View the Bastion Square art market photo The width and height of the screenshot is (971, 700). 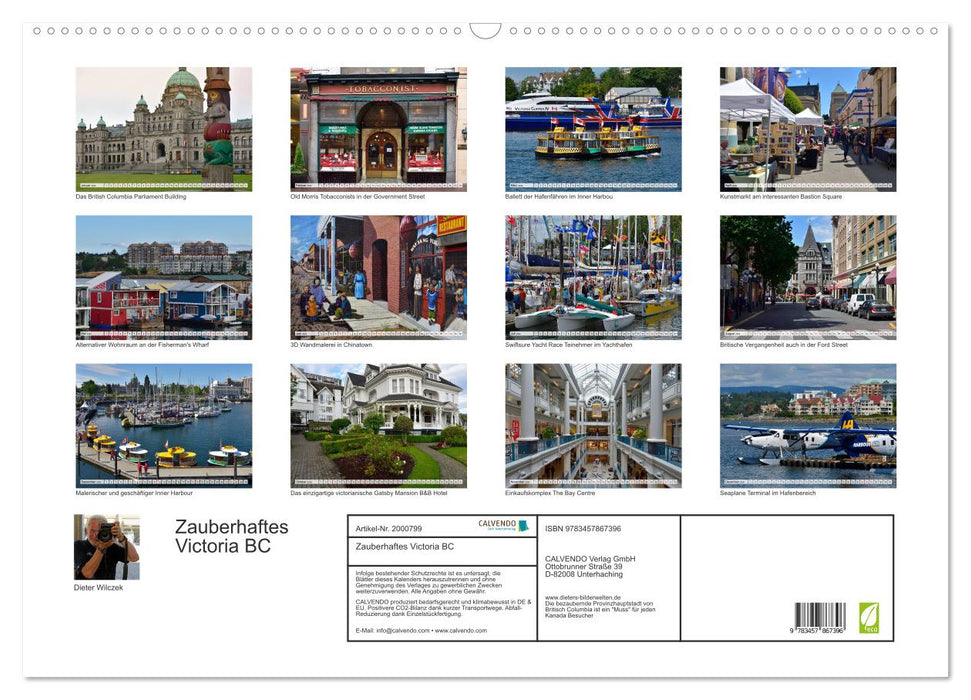click(807, 128)
